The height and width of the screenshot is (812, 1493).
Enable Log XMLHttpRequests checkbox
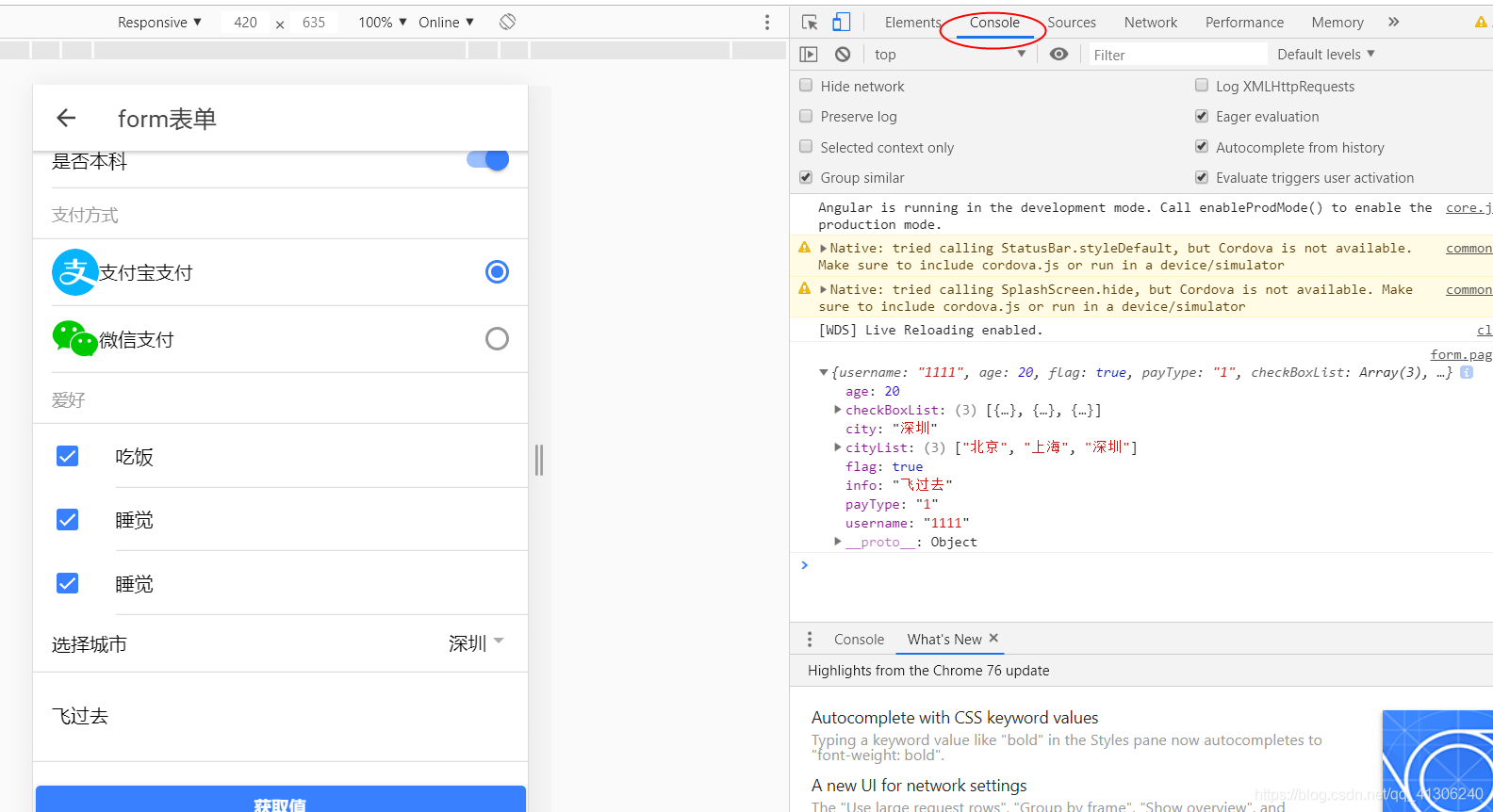[x=1202, y=85]
